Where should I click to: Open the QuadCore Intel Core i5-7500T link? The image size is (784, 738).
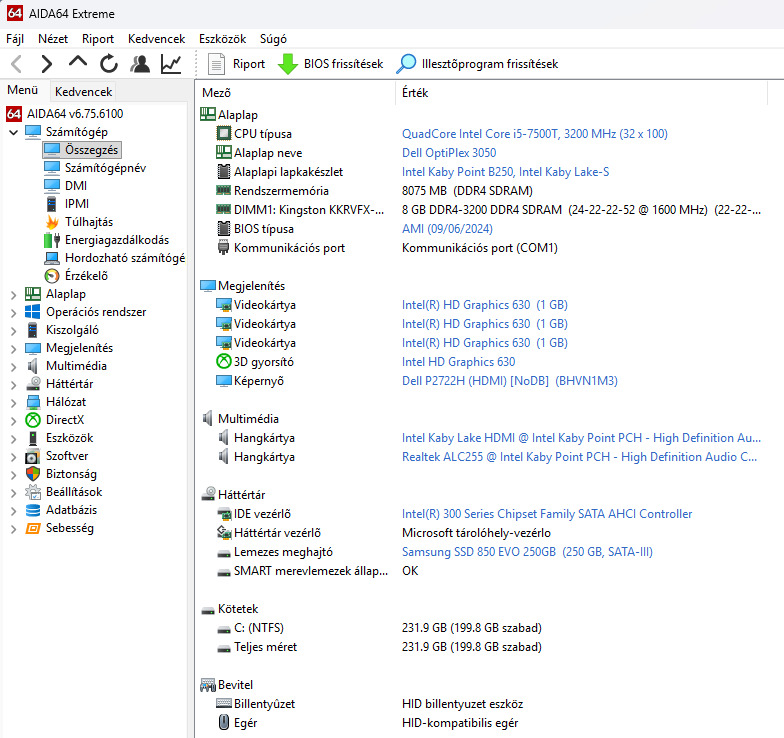534,134
